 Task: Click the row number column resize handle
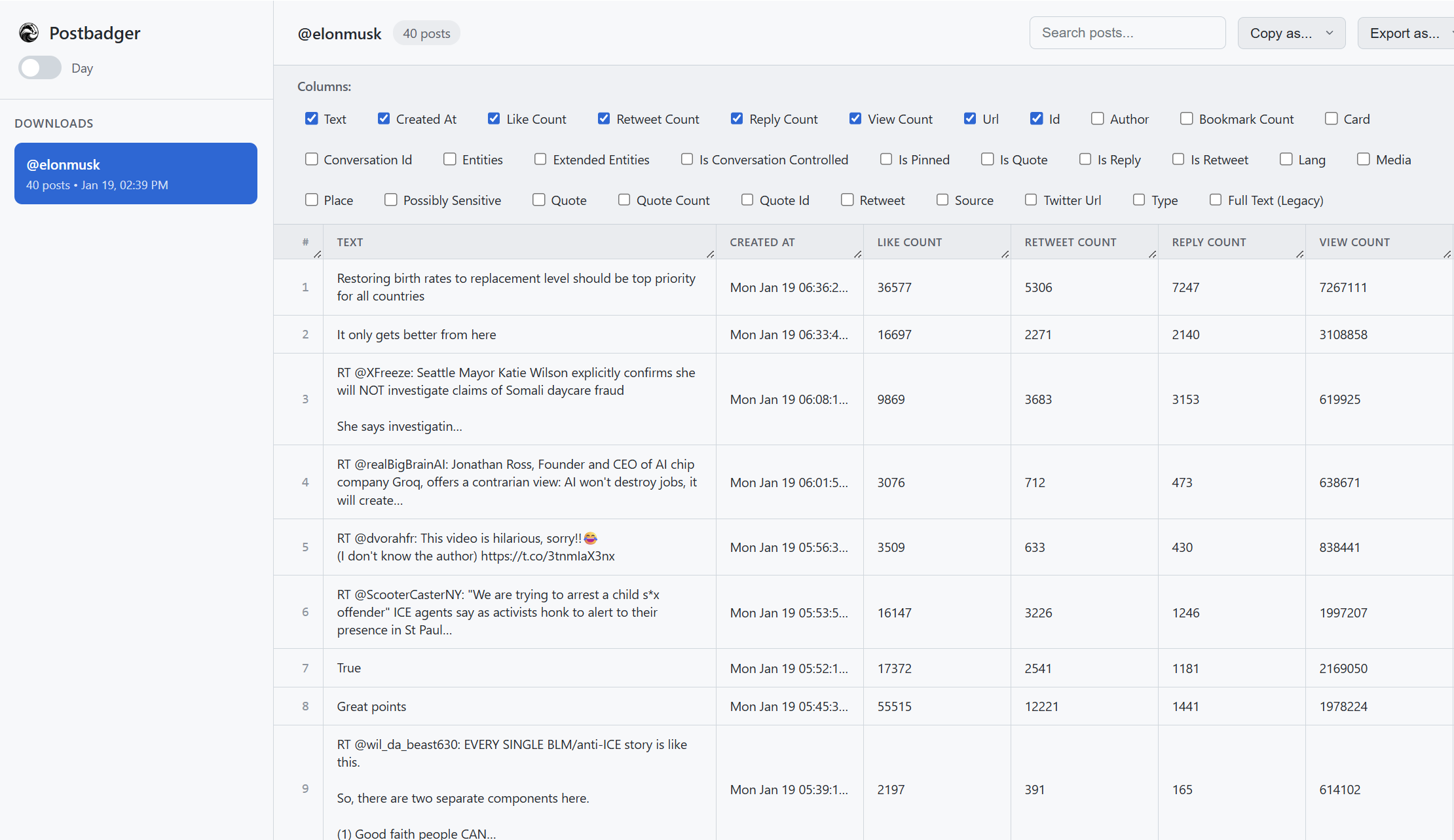(318, 254)
